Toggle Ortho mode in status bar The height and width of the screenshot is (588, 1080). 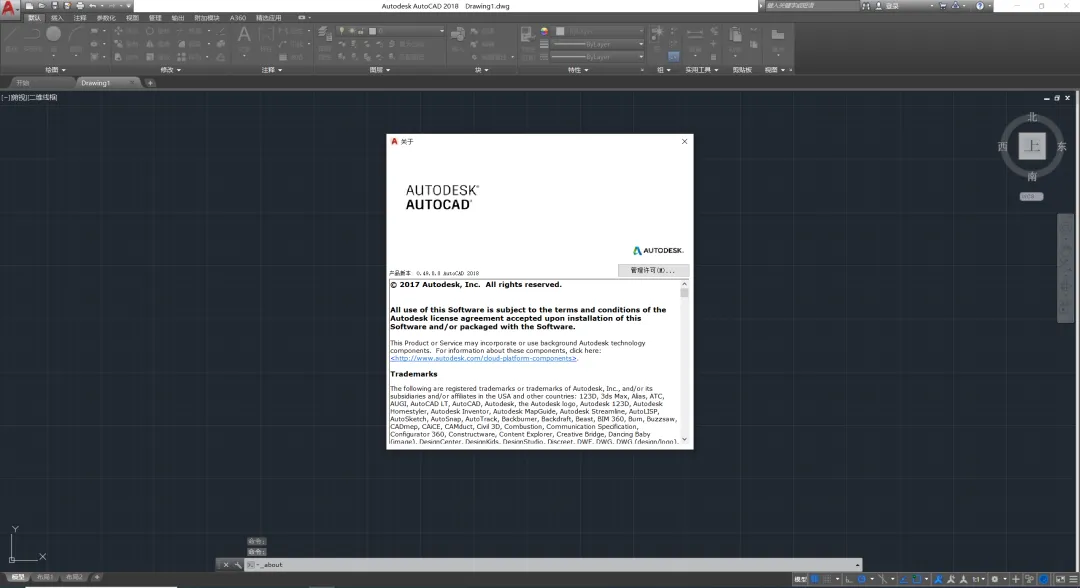point(849,579)
